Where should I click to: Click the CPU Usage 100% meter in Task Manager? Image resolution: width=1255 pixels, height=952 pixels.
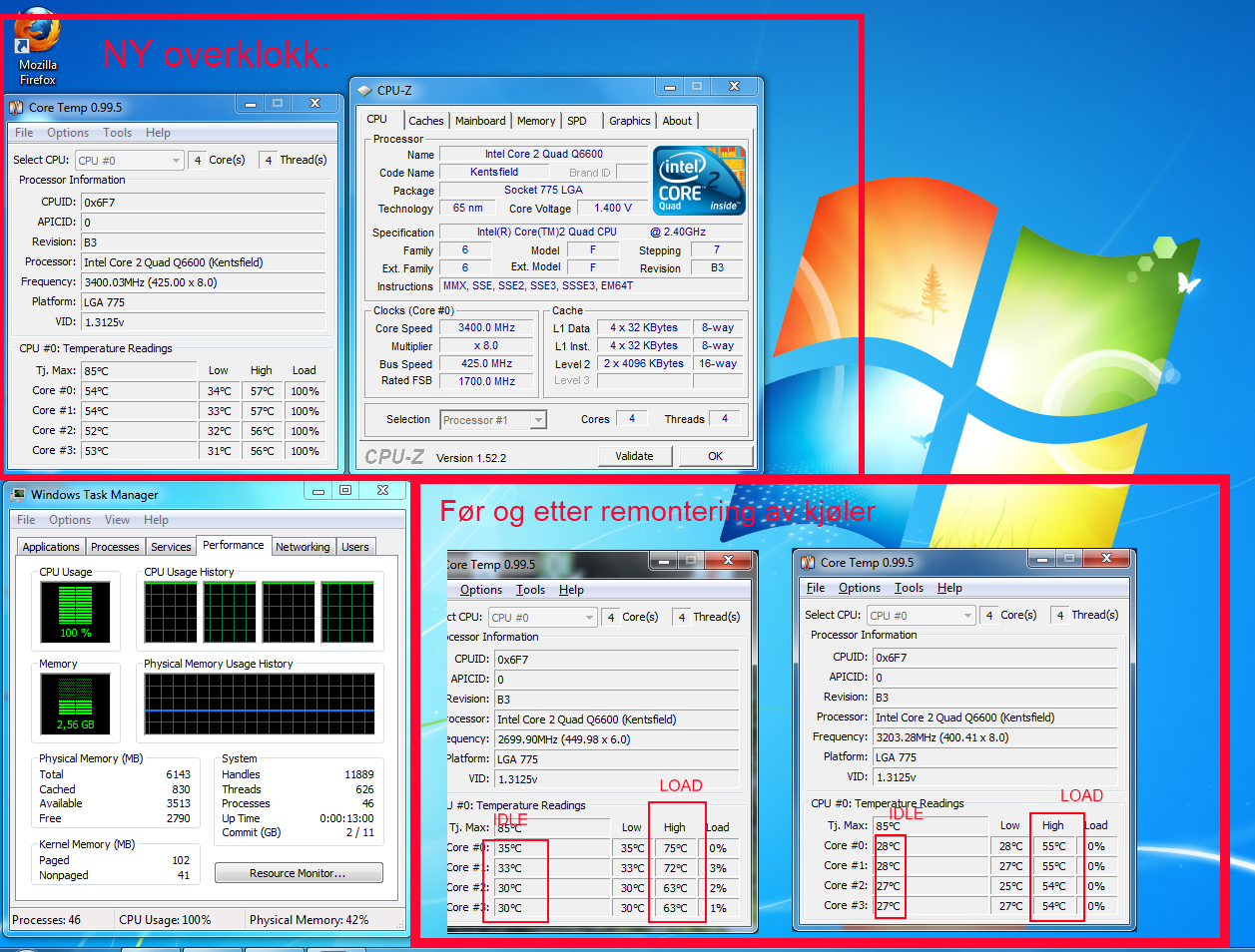point(75,611)
